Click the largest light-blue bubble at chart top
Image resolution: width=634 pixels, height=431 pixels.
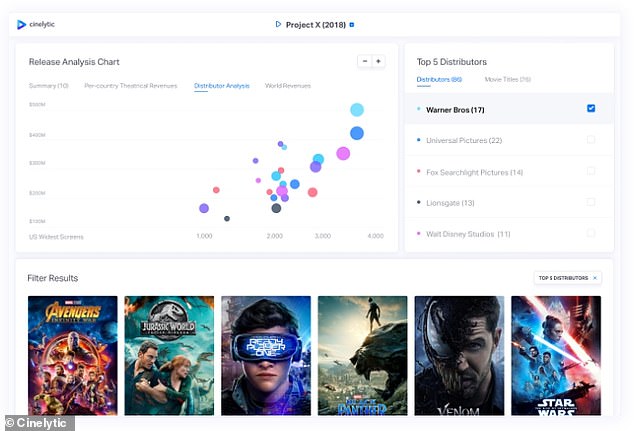[356, 110]
